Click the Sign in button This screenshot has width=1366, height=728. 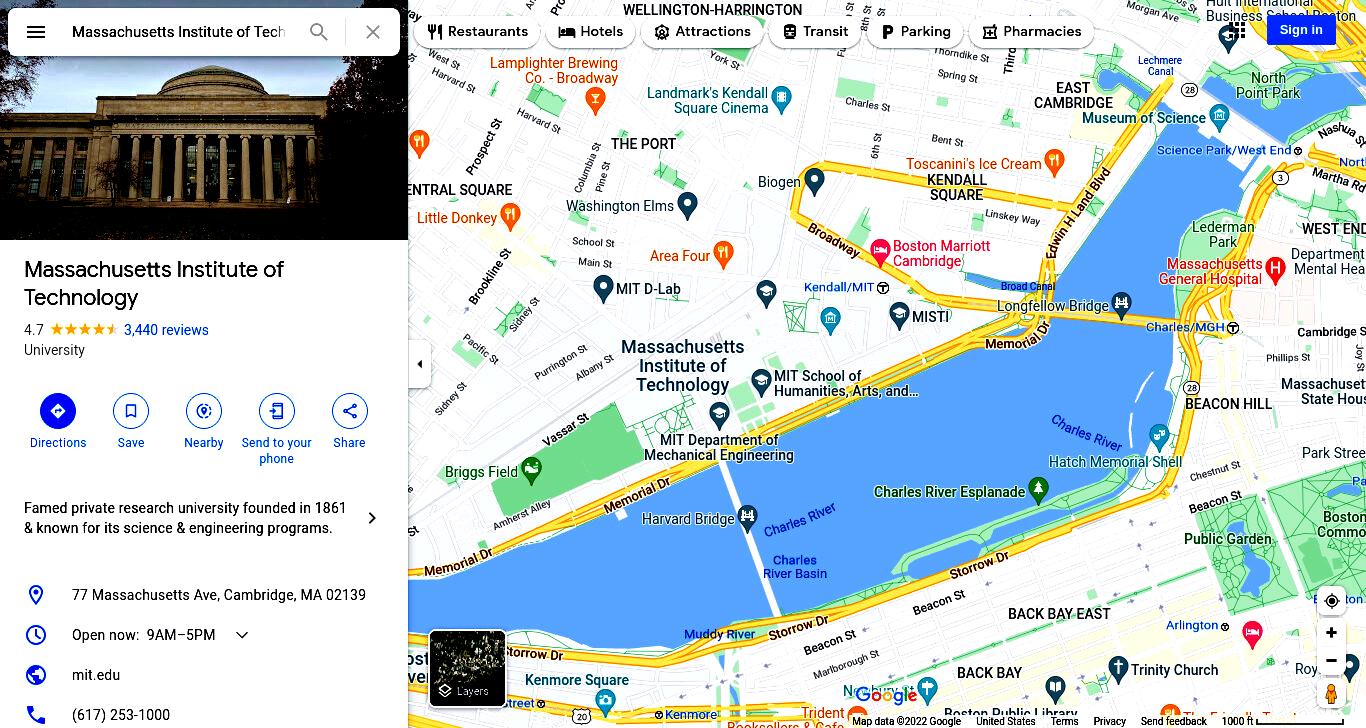pos(1301,30)
